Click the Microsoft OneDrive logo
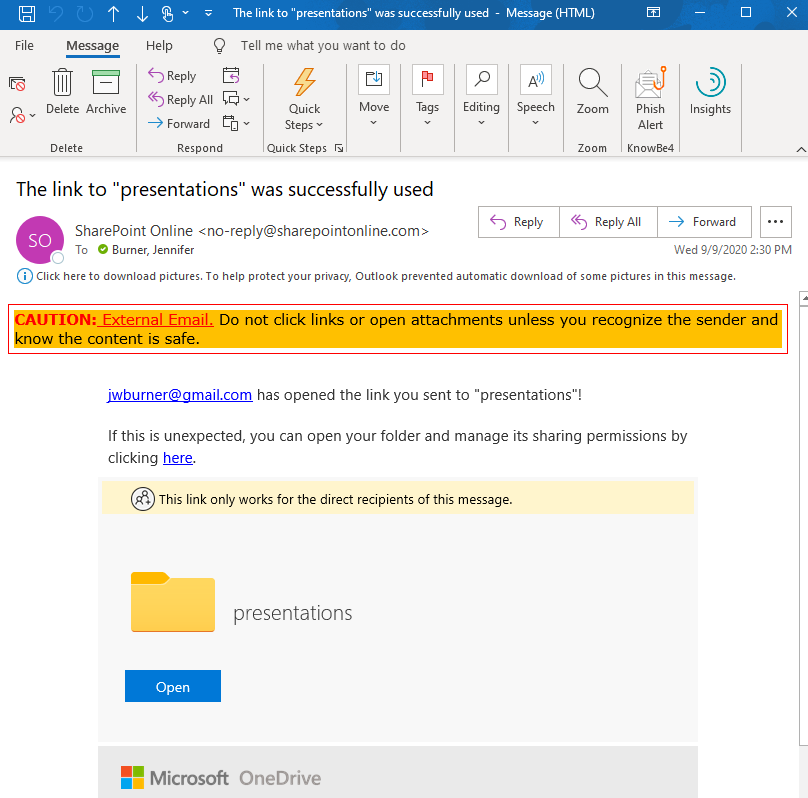Screen dimensions: 808x798 [x=221, y=778]
